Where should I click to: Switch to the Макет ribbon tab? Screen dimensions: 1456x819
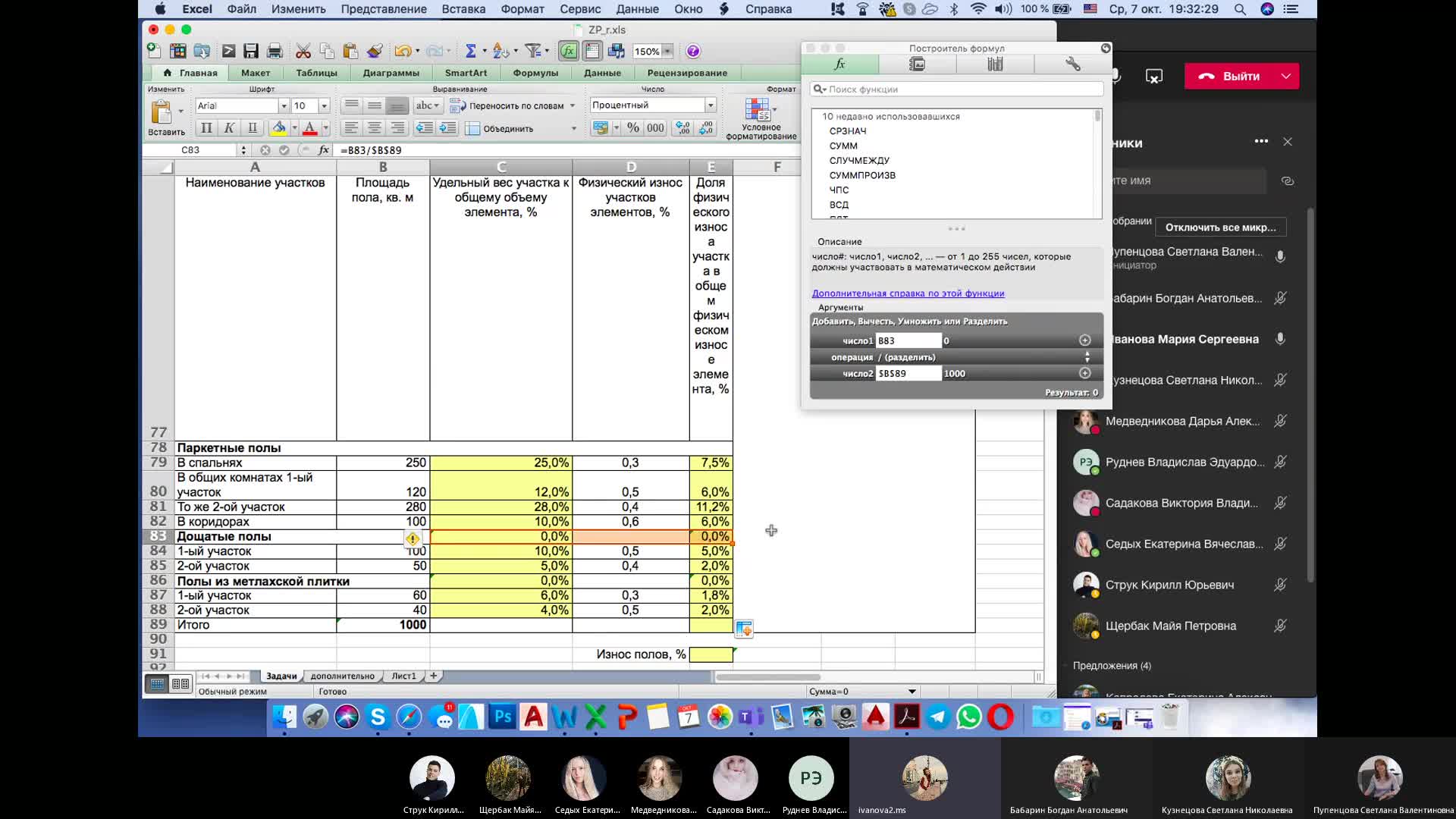click(x=256, y=73)
